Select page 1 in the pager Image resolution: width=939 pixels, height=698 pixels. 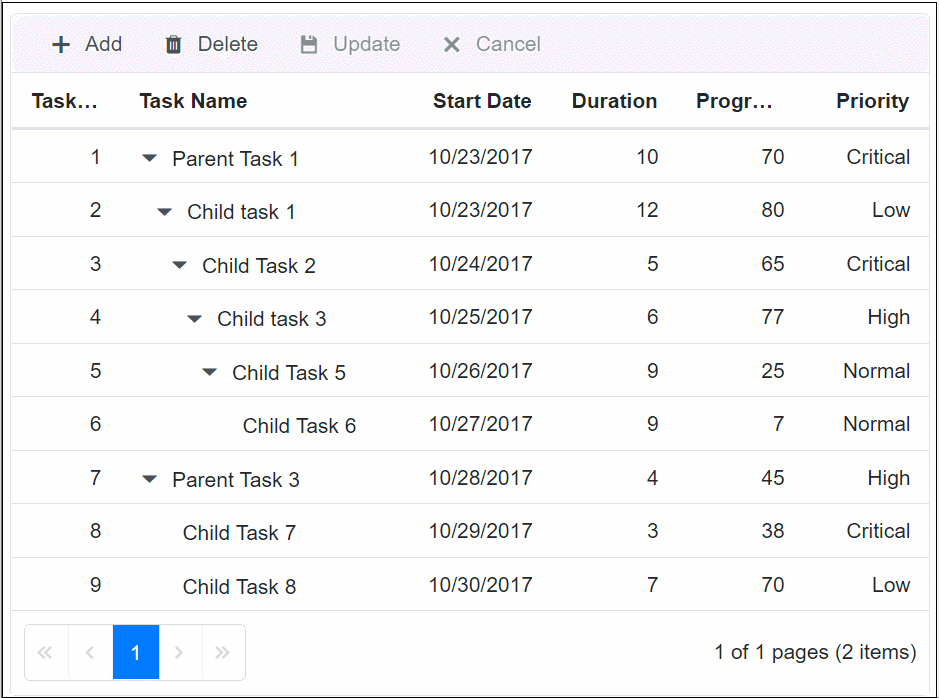point(136,653)
